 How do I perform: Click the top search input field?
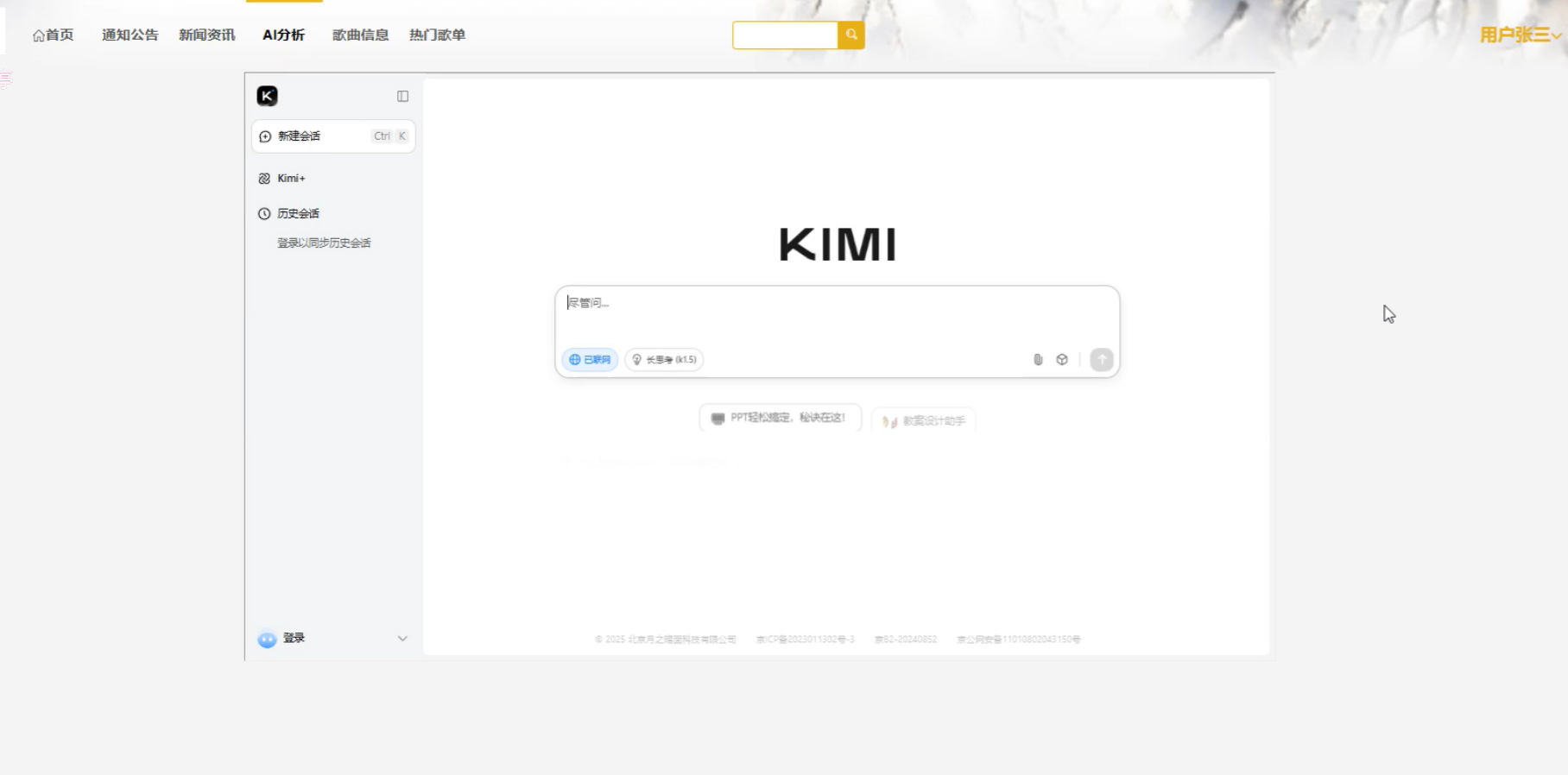(786, 35)
